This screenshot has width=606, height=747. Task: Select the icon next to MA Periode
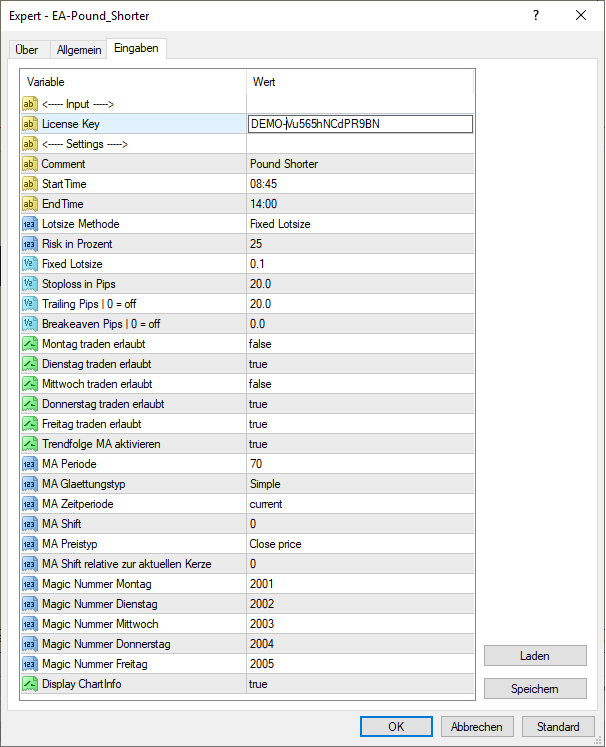coord(30,464)
